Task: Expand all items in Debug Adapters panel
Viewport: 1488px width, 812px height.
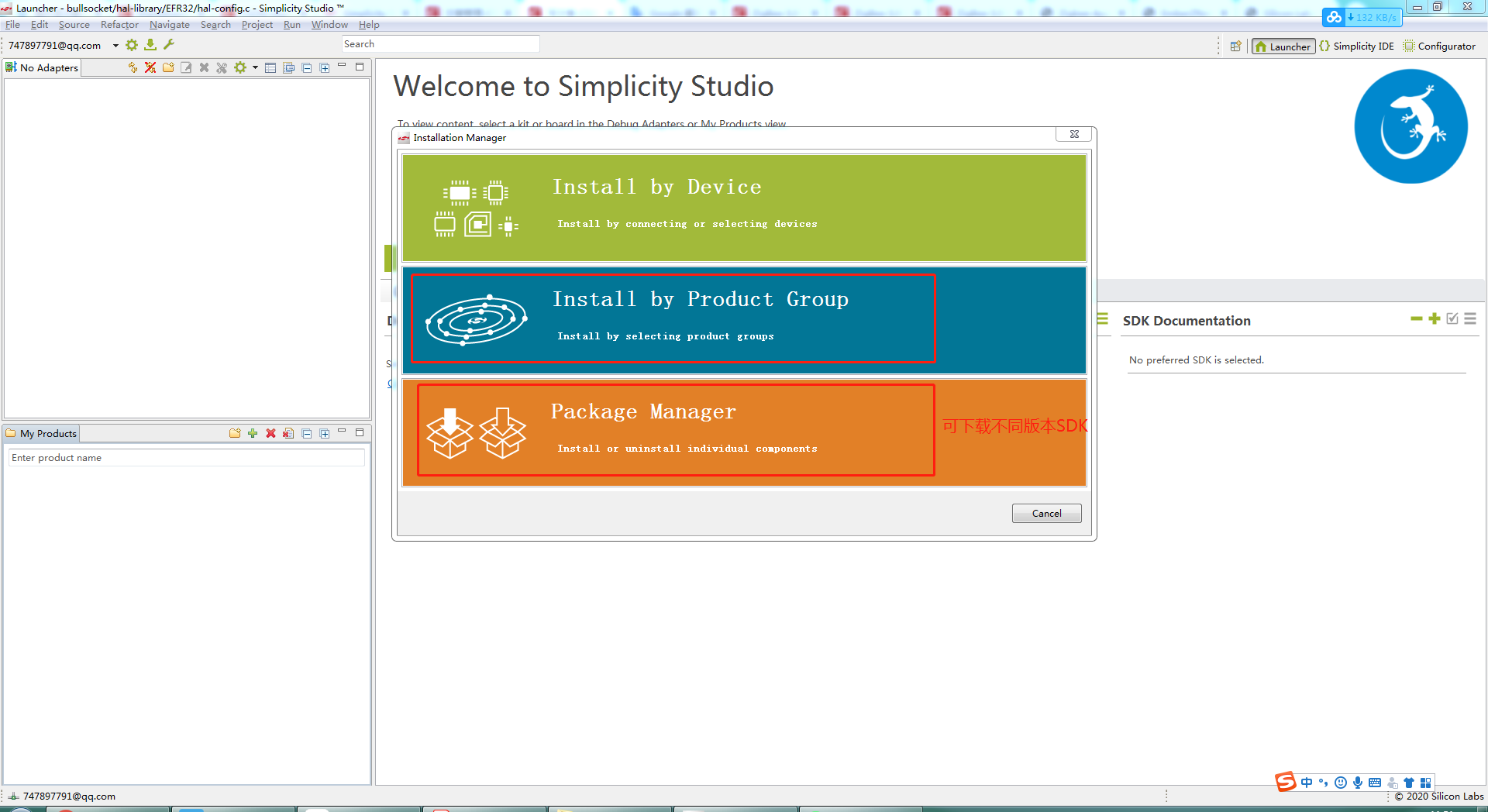Action: pos(325,67)
